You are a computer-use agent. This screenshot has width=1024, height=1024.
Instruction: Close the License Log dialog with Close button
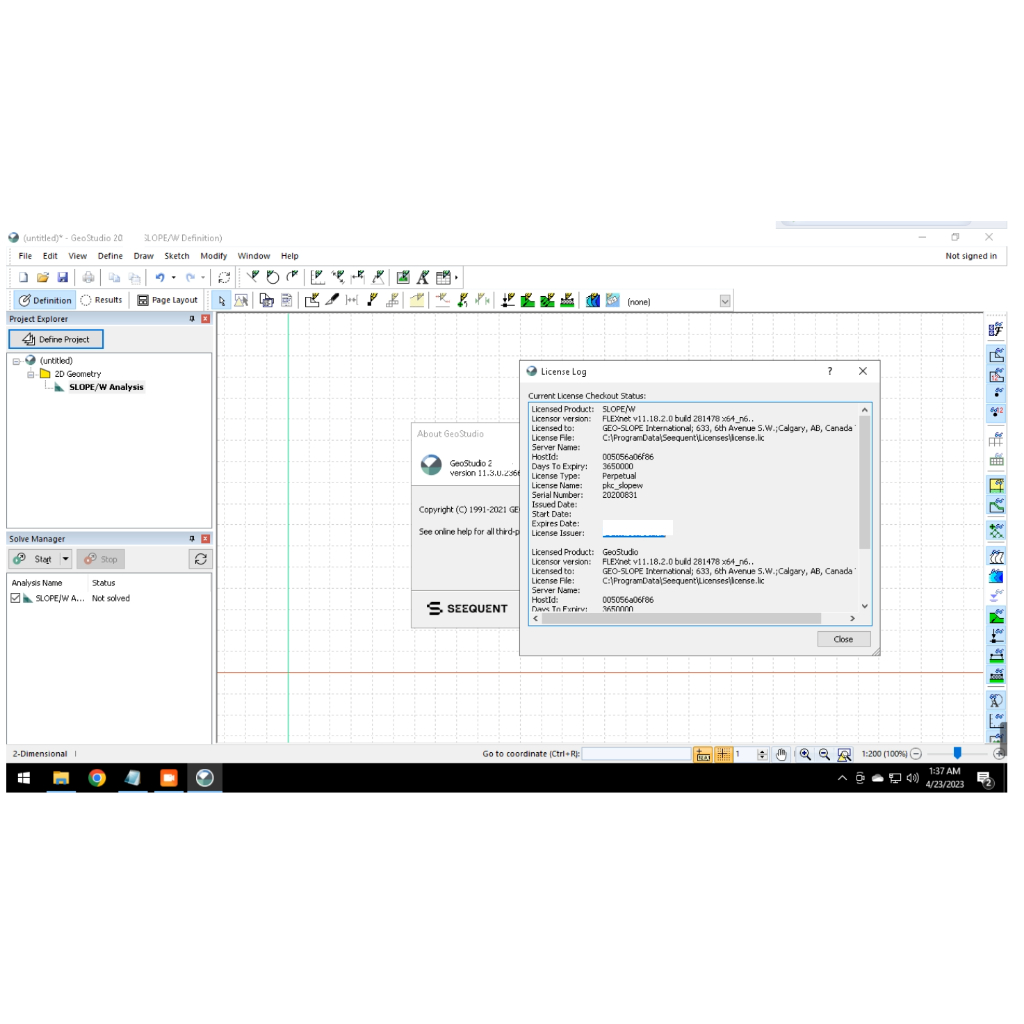[843, 639]
